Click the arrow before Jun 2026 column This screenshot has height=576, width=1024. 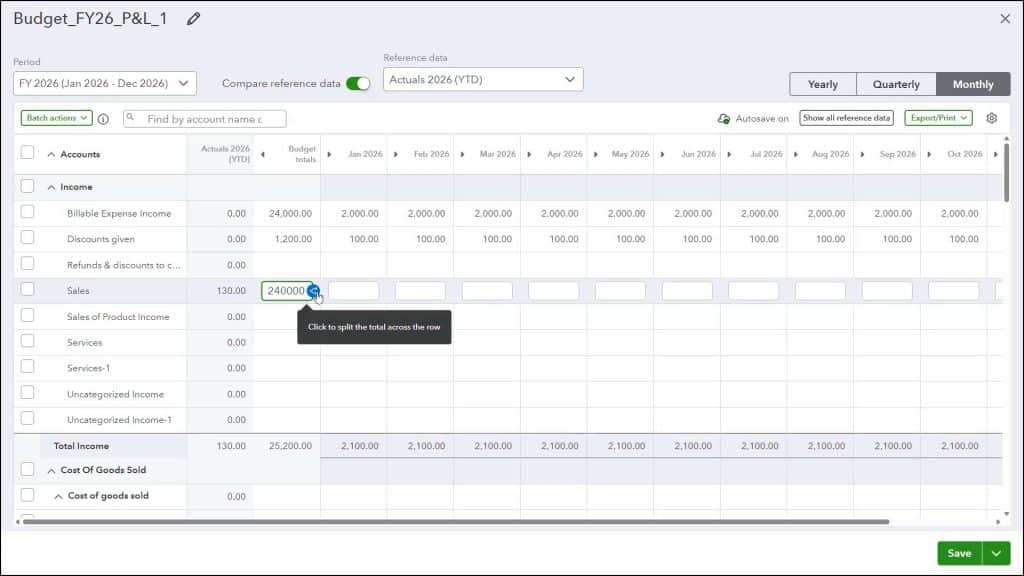[x=662, y=155]
